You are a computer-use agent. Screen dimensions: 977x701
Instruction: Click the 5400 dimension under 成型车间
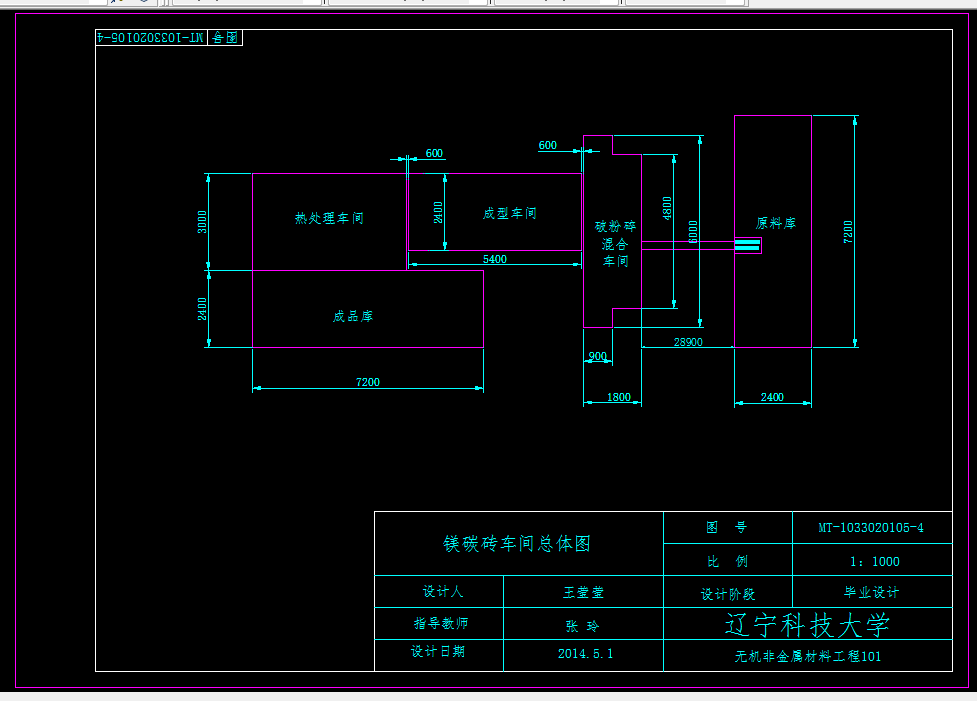[496, 259]
